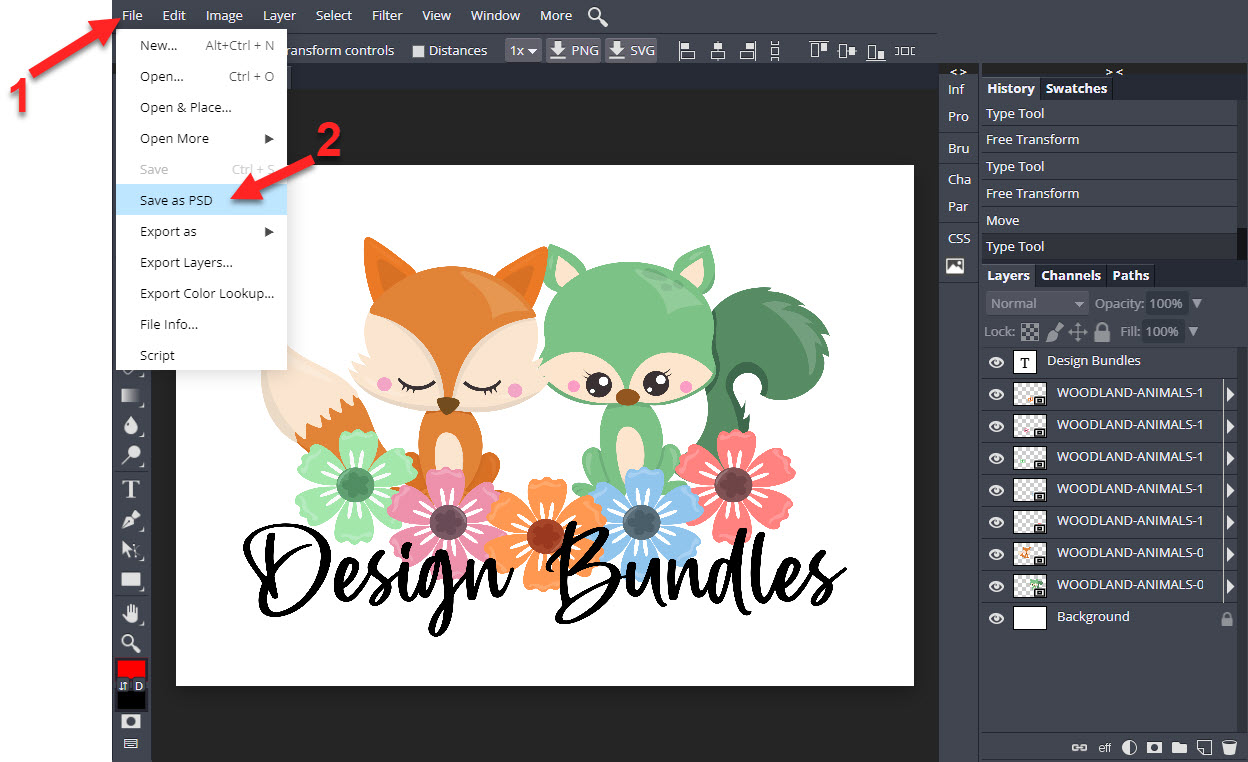Open the CSS side panel
Screen dimensions: 1248x762
pos(958,238)
